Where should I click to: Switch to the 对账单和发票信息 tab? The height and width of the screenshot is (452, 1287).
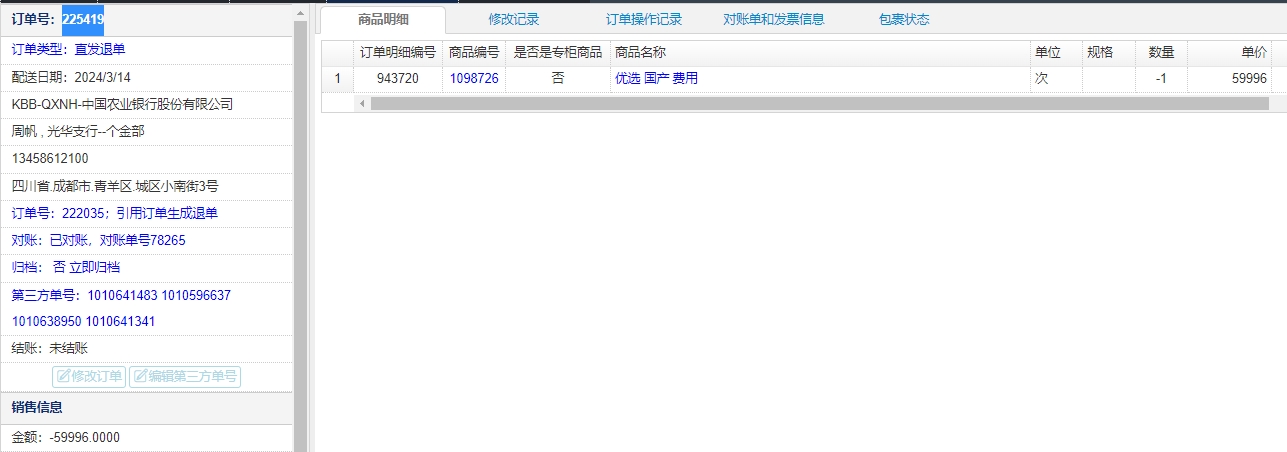pyautogui.click(x=774, y=19)
